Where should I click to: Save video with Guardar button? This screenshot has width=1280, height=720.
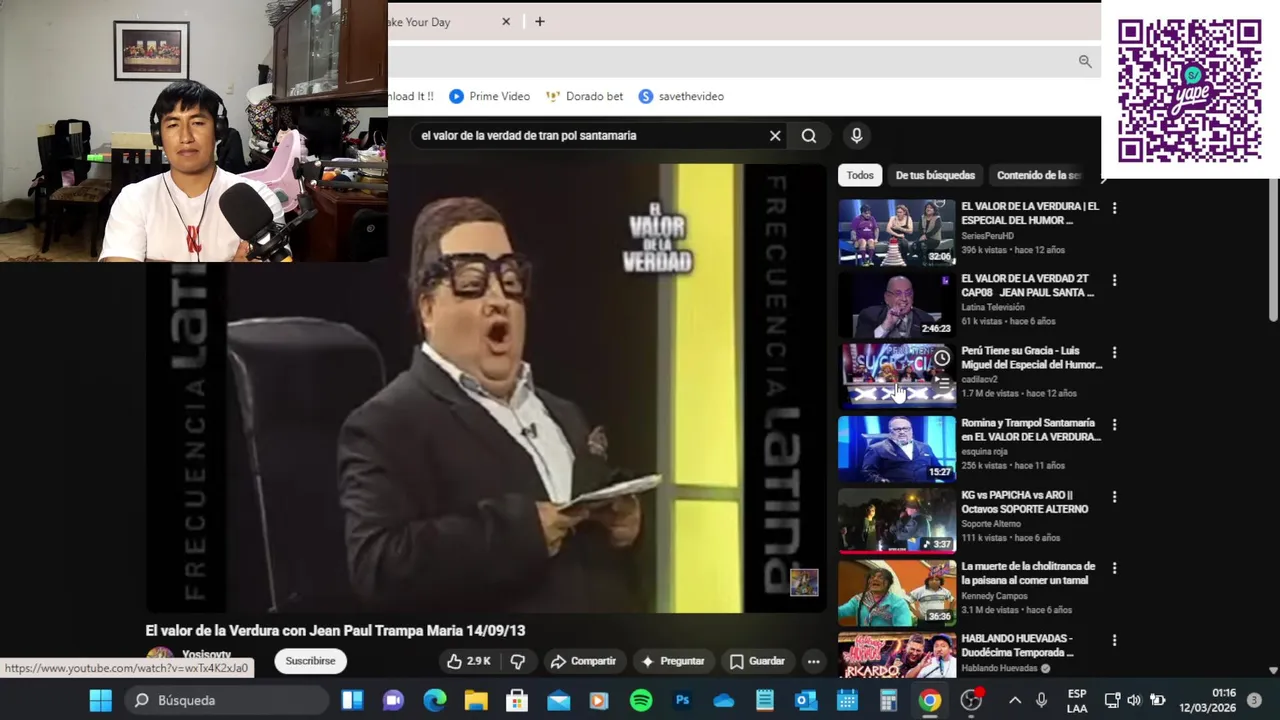point(757,661)
